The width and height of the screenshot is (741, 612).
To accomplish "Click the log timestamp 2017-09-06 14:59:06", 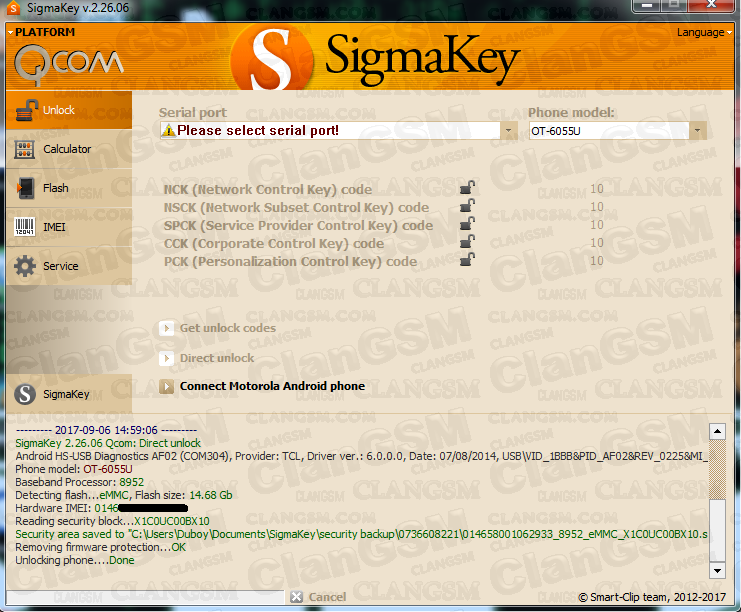I will pyautogui.click(x=106, y=430).
